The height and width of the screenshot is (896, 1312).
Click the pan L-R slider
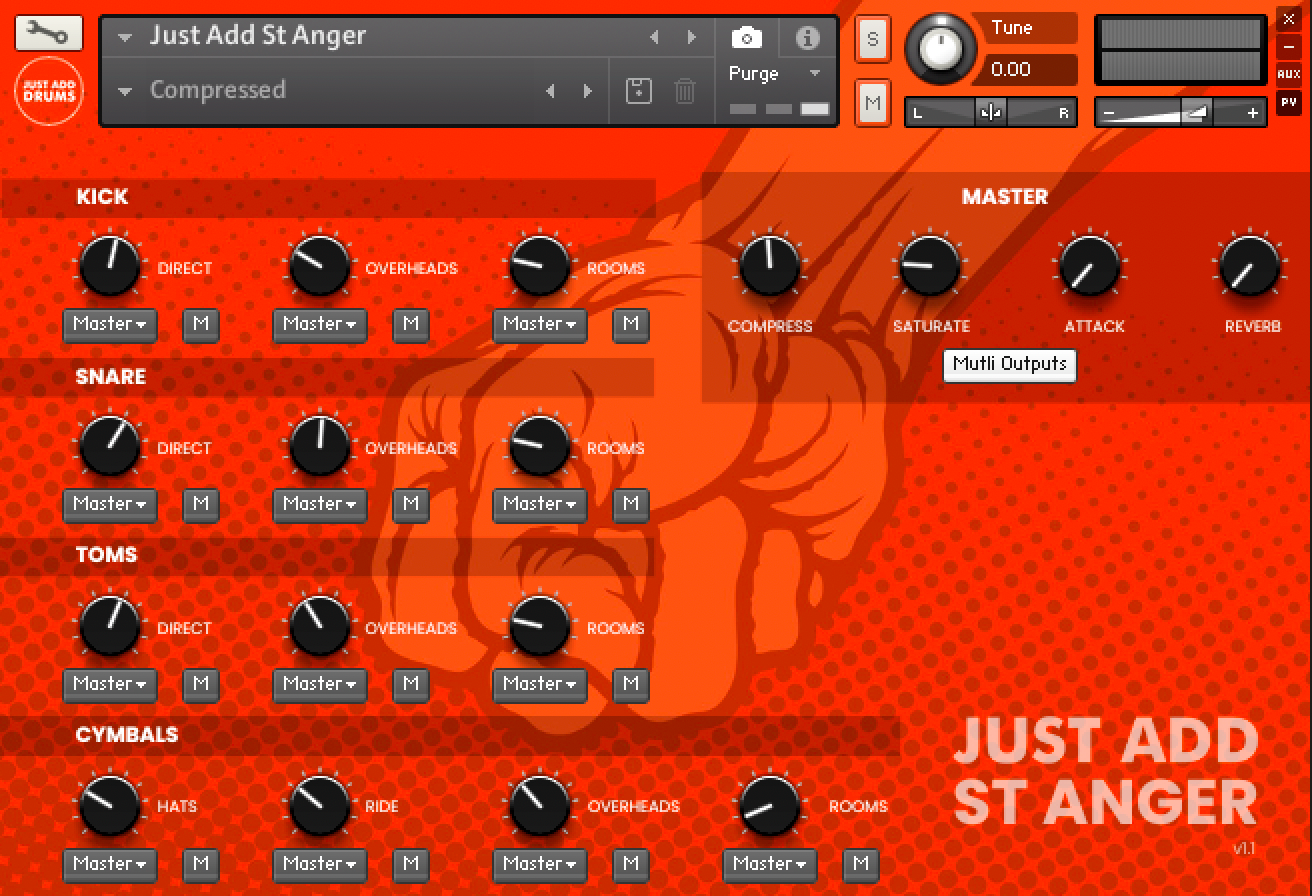990,113
